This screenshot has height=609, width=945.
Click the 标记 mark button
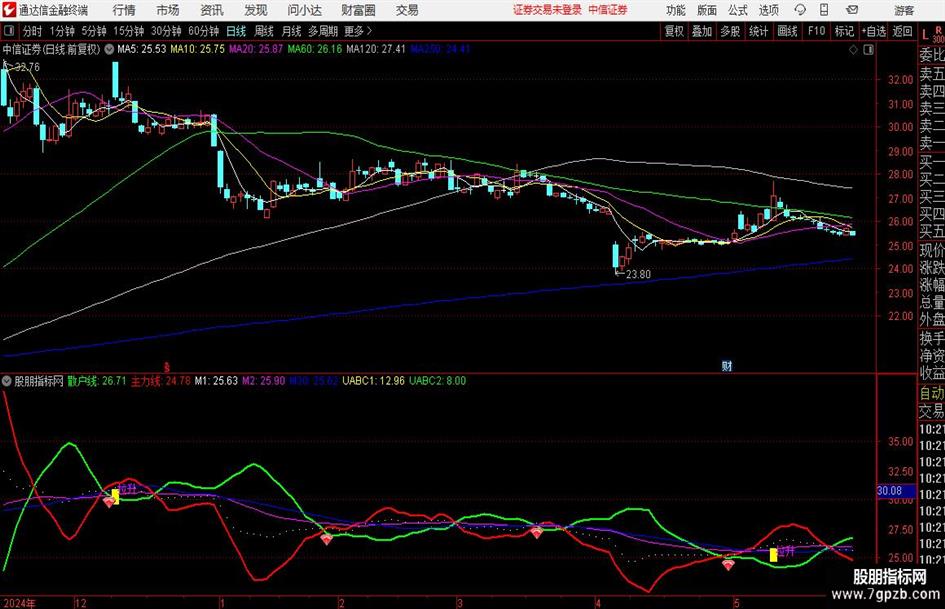[844, 31]
